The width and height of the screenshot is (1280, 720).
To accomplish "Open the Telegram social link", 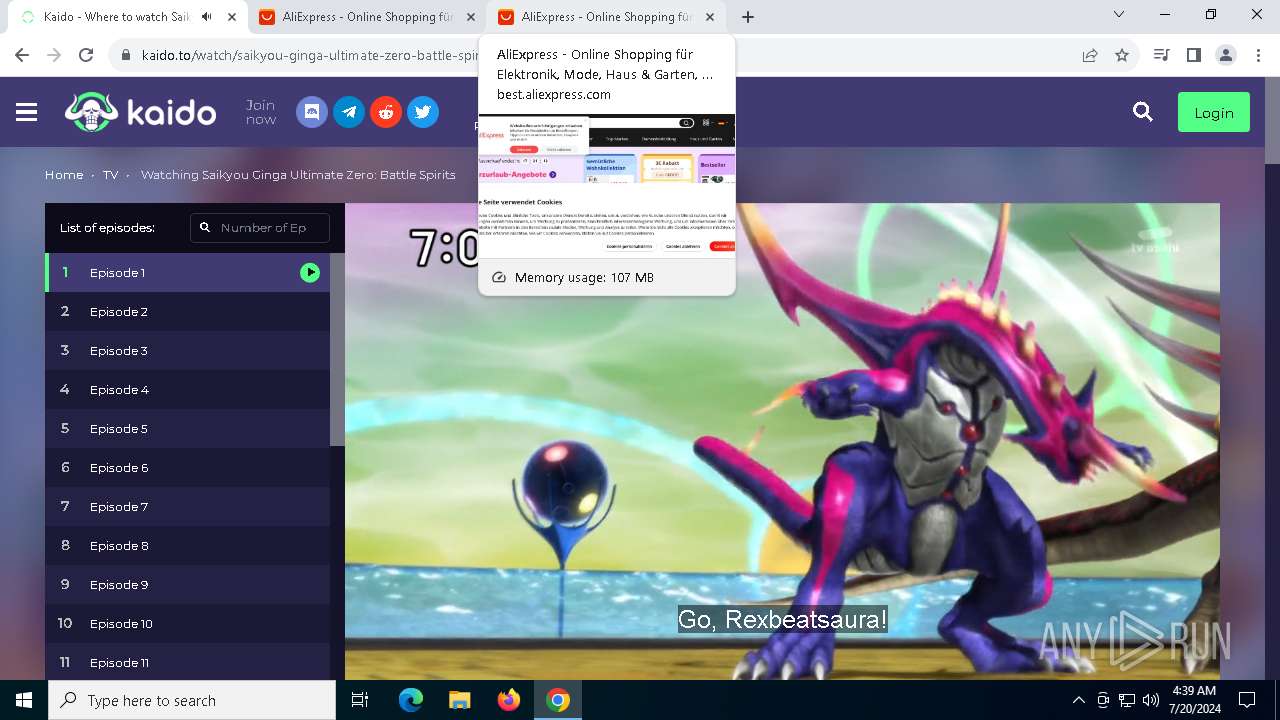I will click(349, 112).
